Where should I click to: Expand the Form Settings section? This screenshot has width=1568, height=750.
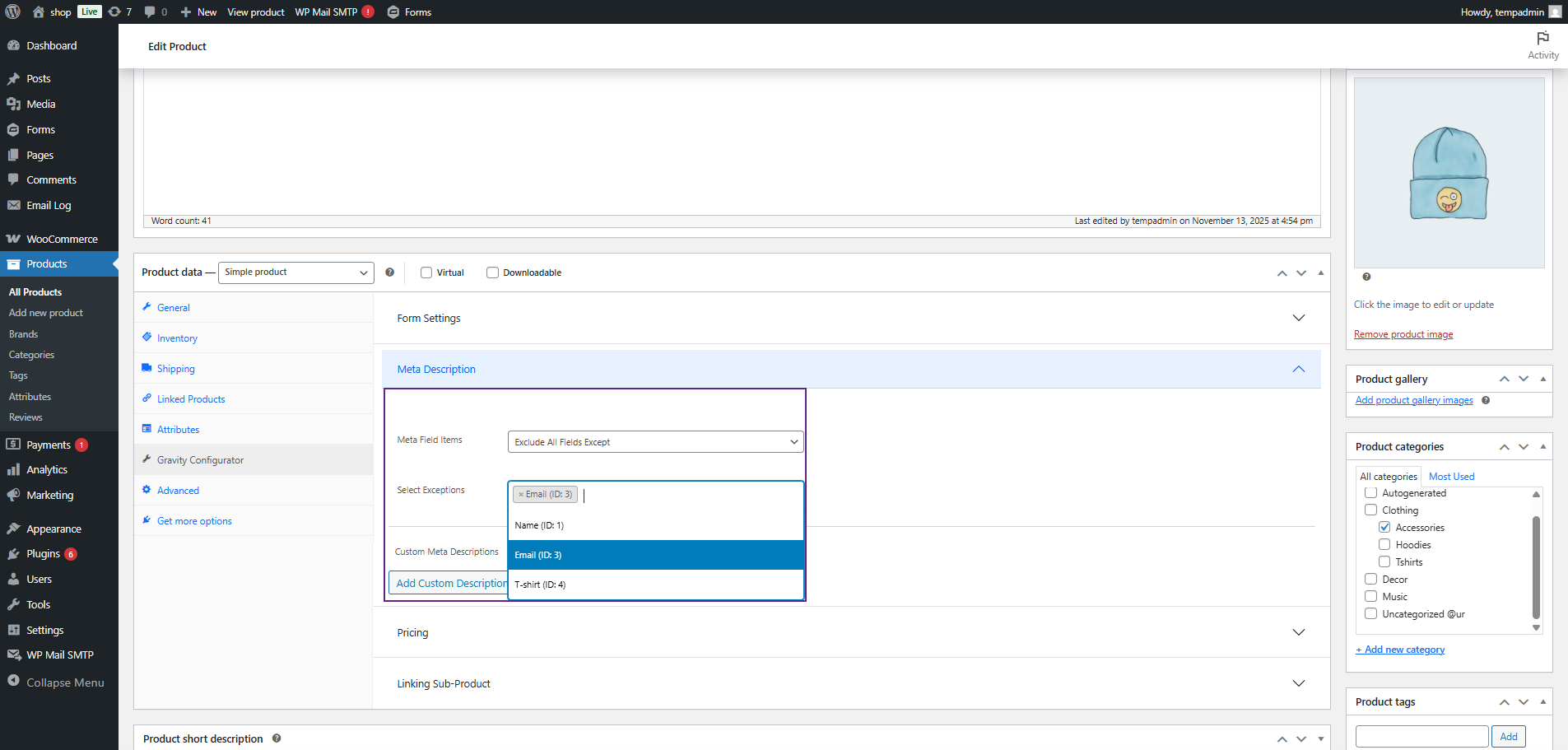[851, 319]
